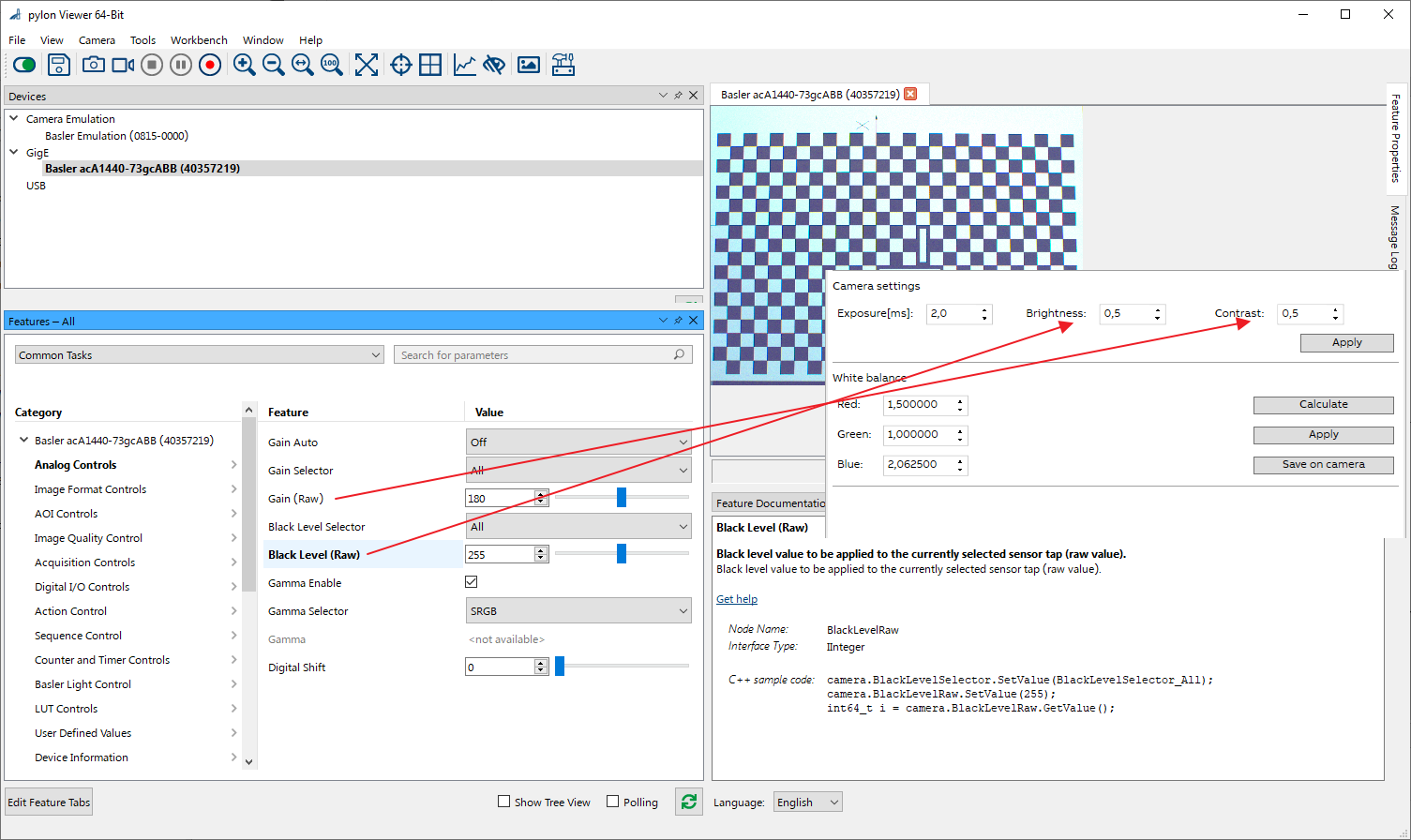Click the fullscreen expand arrows icon
The width and height of the screenshot is (1411, 840).
[367, 65]
